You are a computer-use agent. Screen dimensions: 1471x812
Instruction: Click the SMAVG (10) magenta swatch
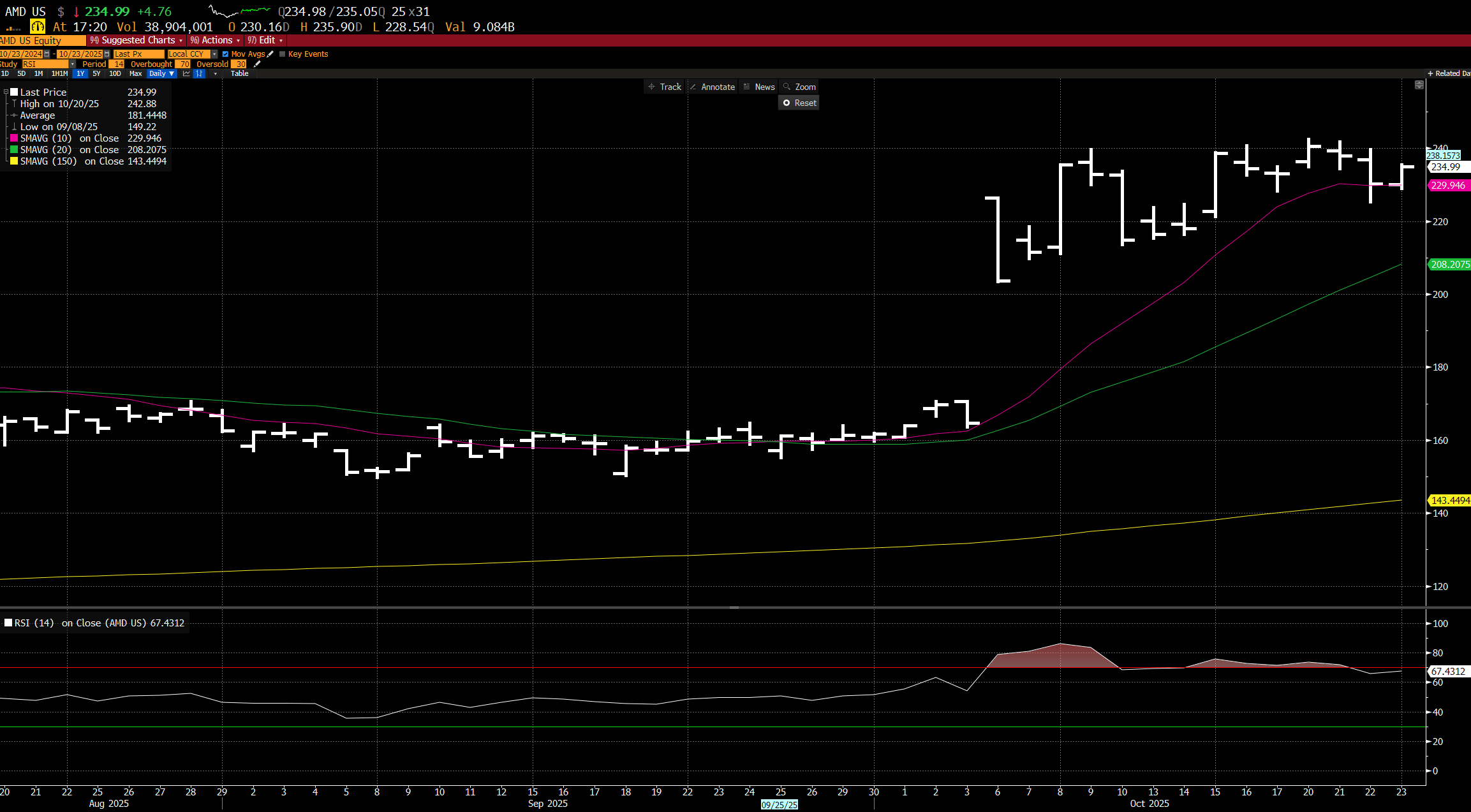pyautogui.click(x=14, y=138)
